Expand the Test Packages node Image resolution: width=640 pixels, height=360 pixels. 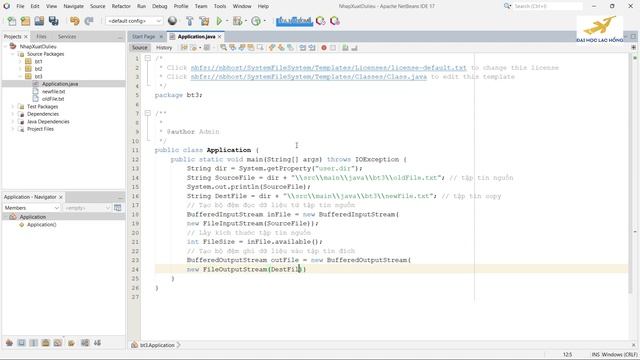[13, 107]
